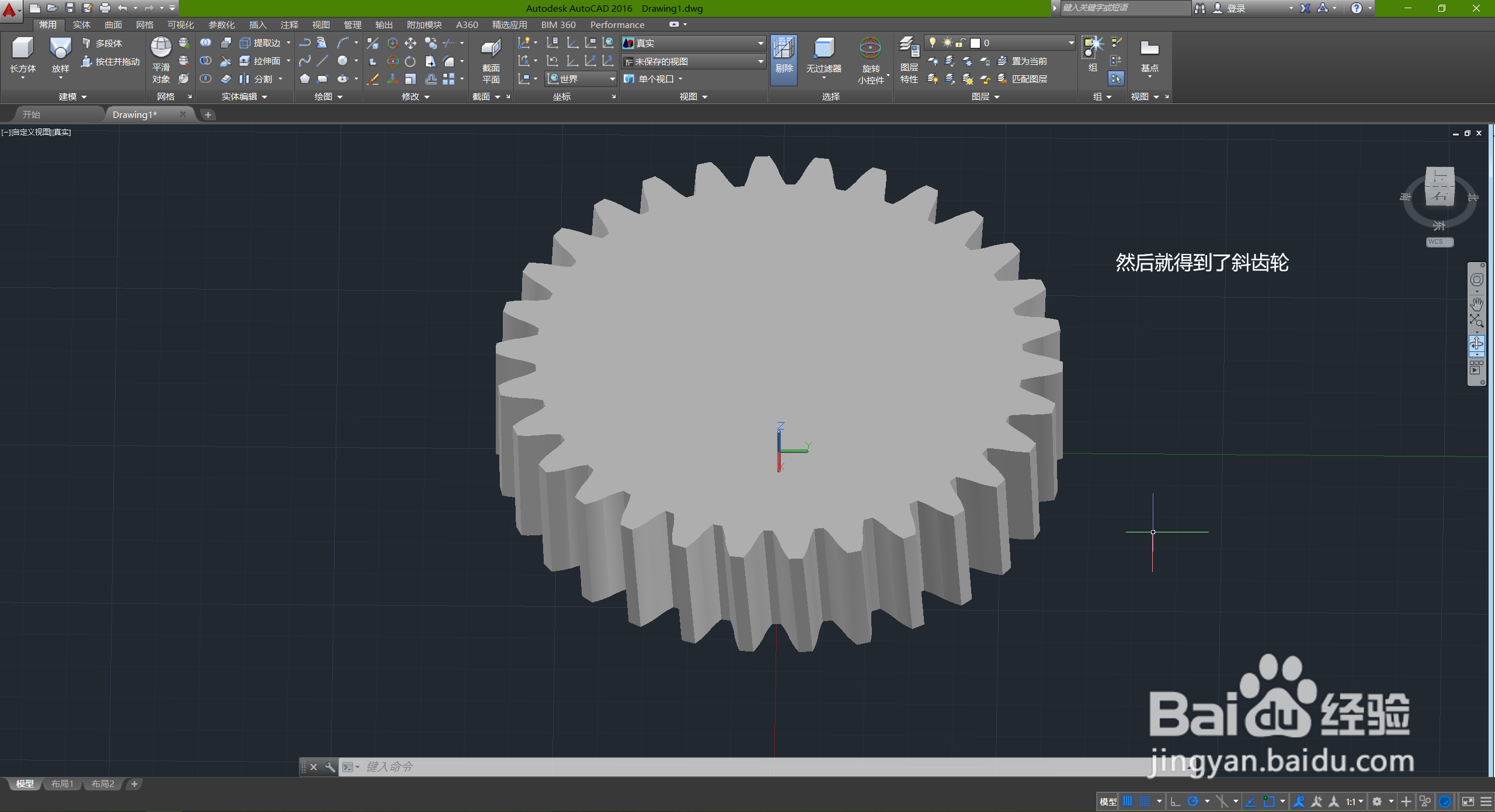The height and width of the screenshot is (812, 1495).
Task: Open the 图层特性 layer properties panel
Action: (909, 49)
